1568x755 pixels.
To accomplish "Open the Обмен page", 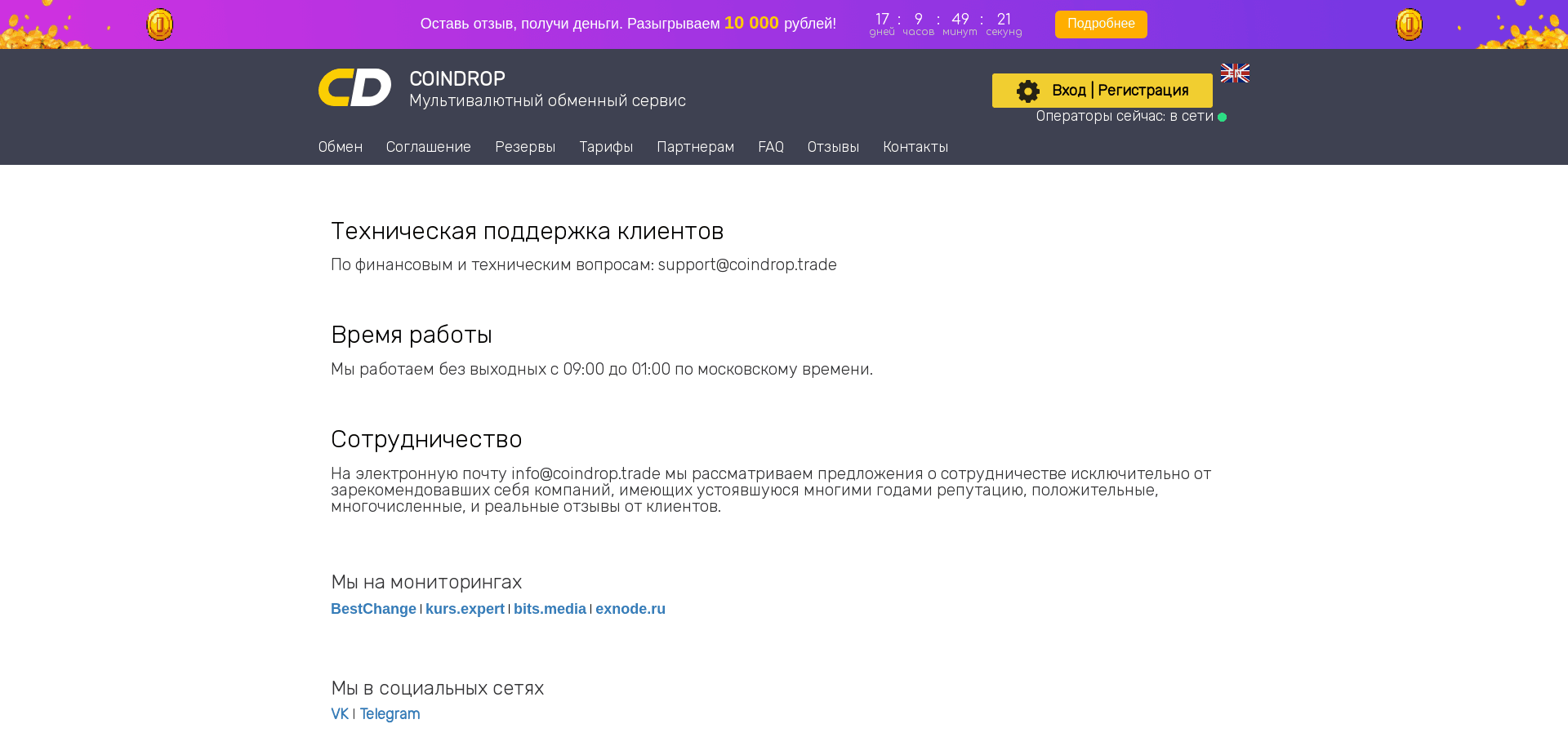I will pos(340,147).
